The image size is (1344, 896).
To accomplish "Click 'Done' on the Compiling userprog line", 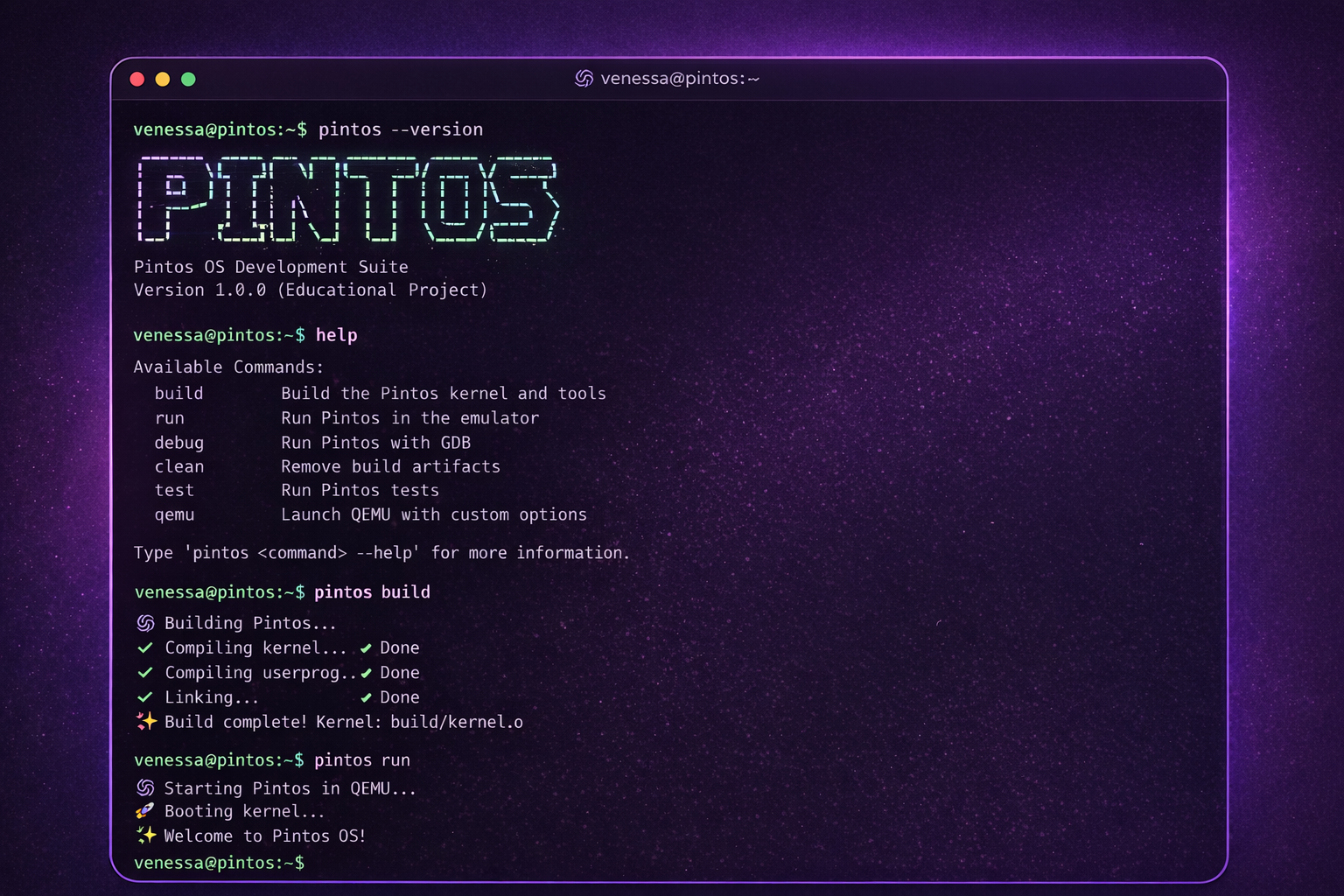I will click(x=400, y=673).
